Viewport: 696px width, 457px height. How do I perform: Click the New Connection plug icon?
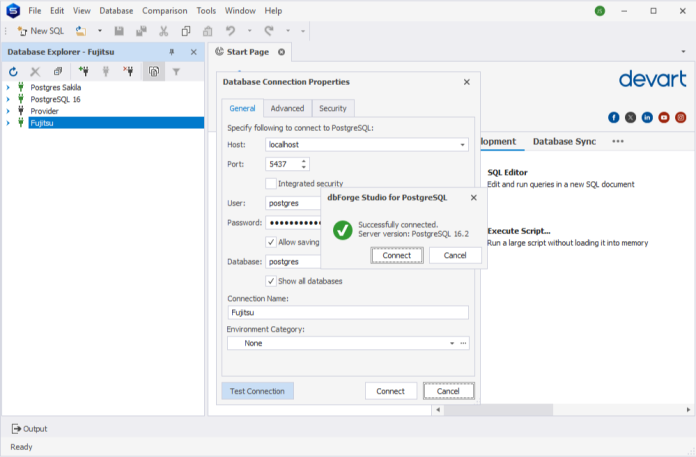click(84, 72)
